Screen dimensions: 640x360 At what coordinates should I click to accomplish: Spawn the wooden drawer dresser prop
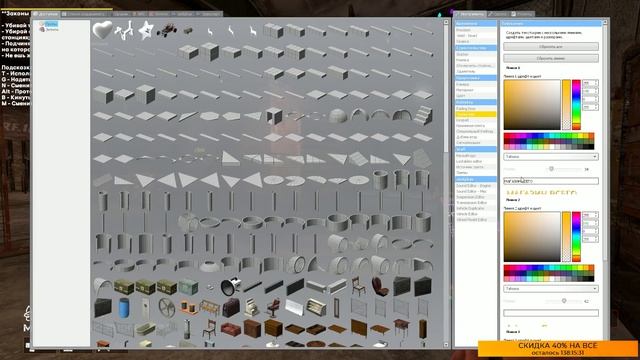pos(273,328)
